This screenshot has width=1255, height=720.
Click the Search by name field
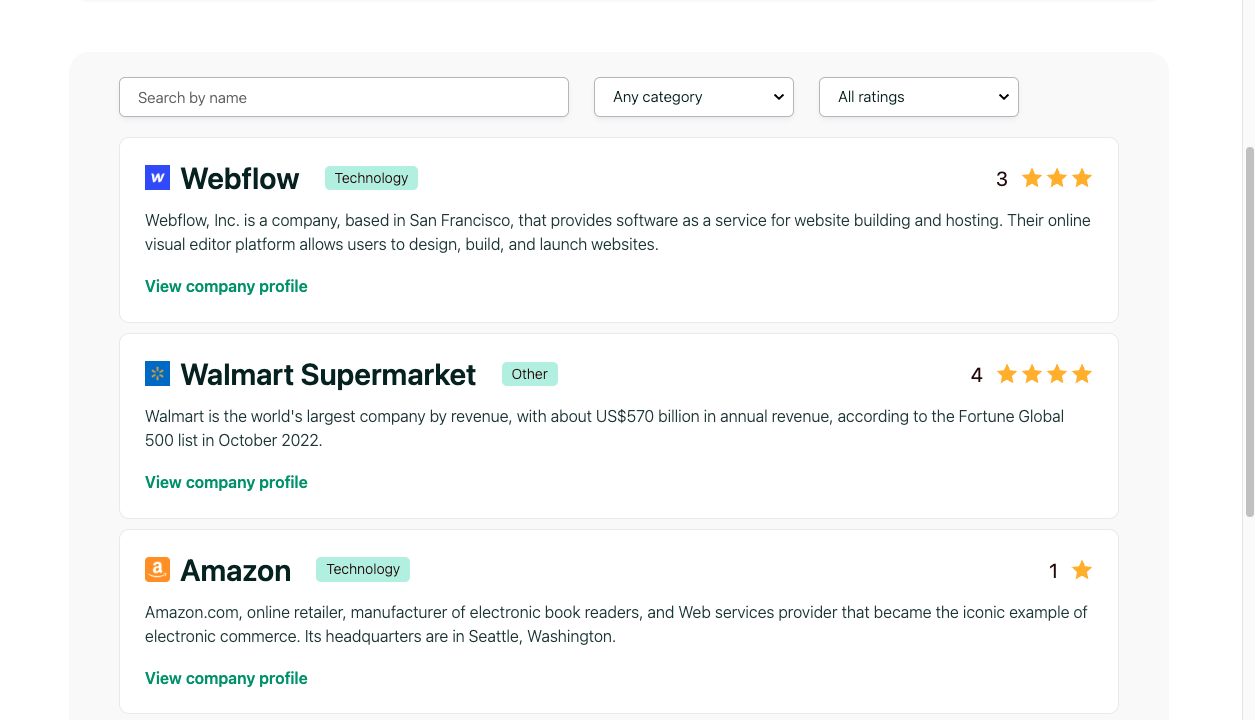[344, 97]
